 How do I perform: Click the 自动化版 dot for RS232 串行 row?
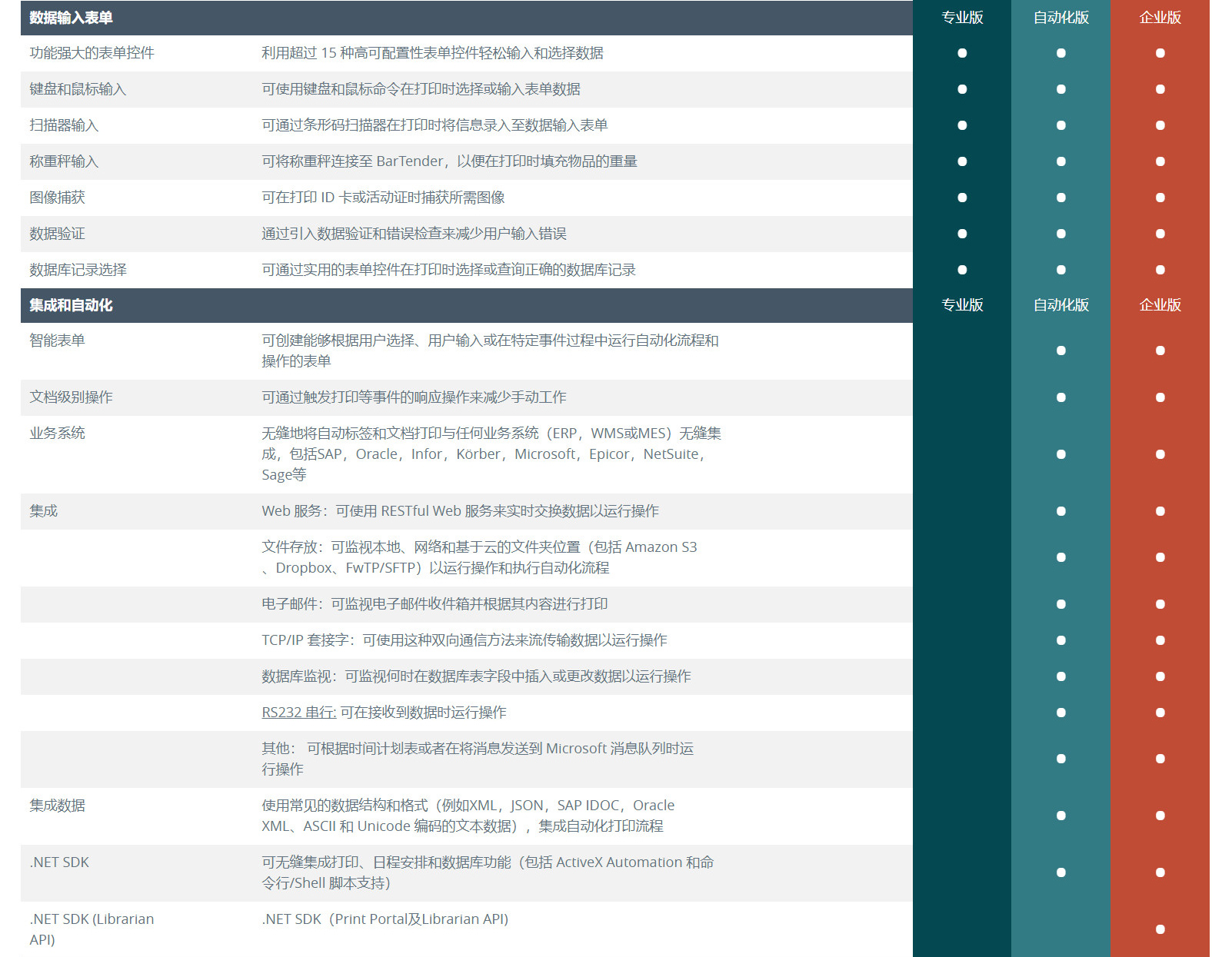pyautogui.click(x=1061, y=713)
